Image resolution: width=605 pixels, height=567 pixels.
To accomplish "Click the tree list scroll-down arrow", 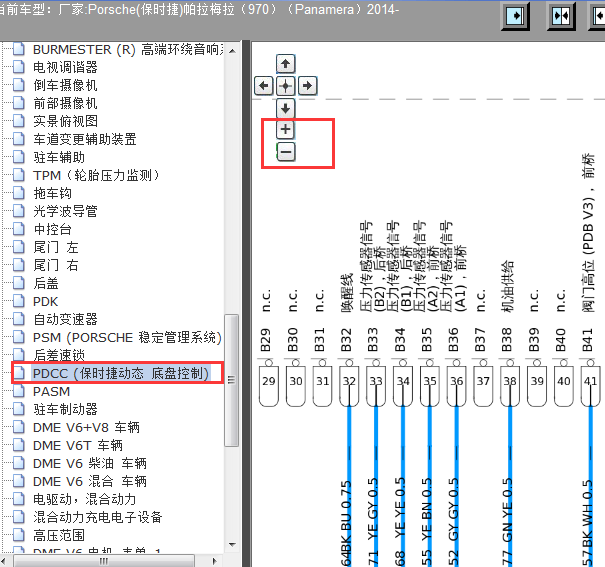I will (x=232, y=545).
